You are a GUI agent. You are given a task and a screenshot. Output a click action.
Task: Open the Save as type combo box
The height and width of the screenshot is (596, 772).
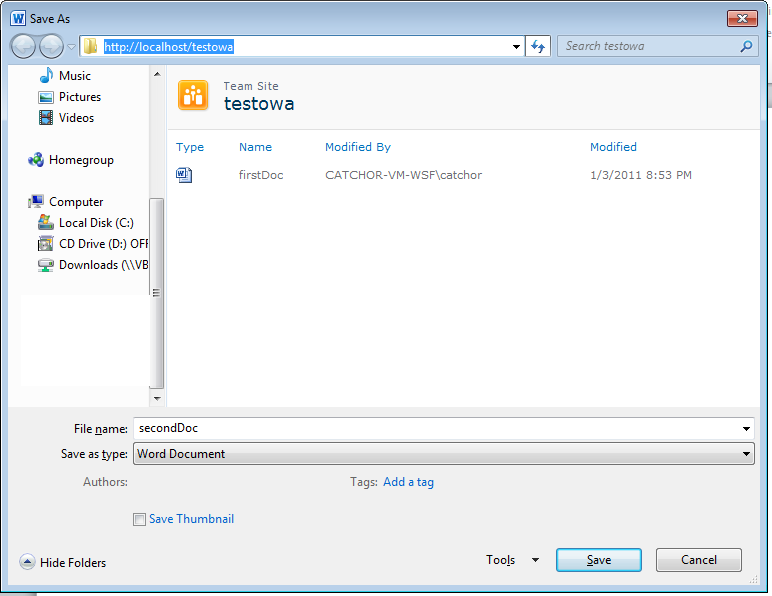pyautogui.click(x=444, y=454)
